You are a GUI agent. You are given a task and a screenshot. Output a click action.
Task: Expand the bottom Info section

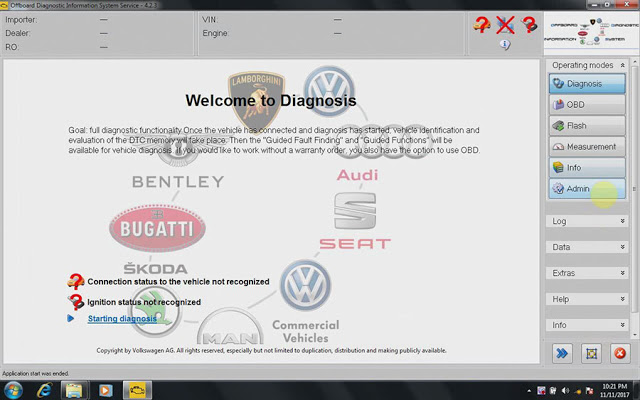587,325
